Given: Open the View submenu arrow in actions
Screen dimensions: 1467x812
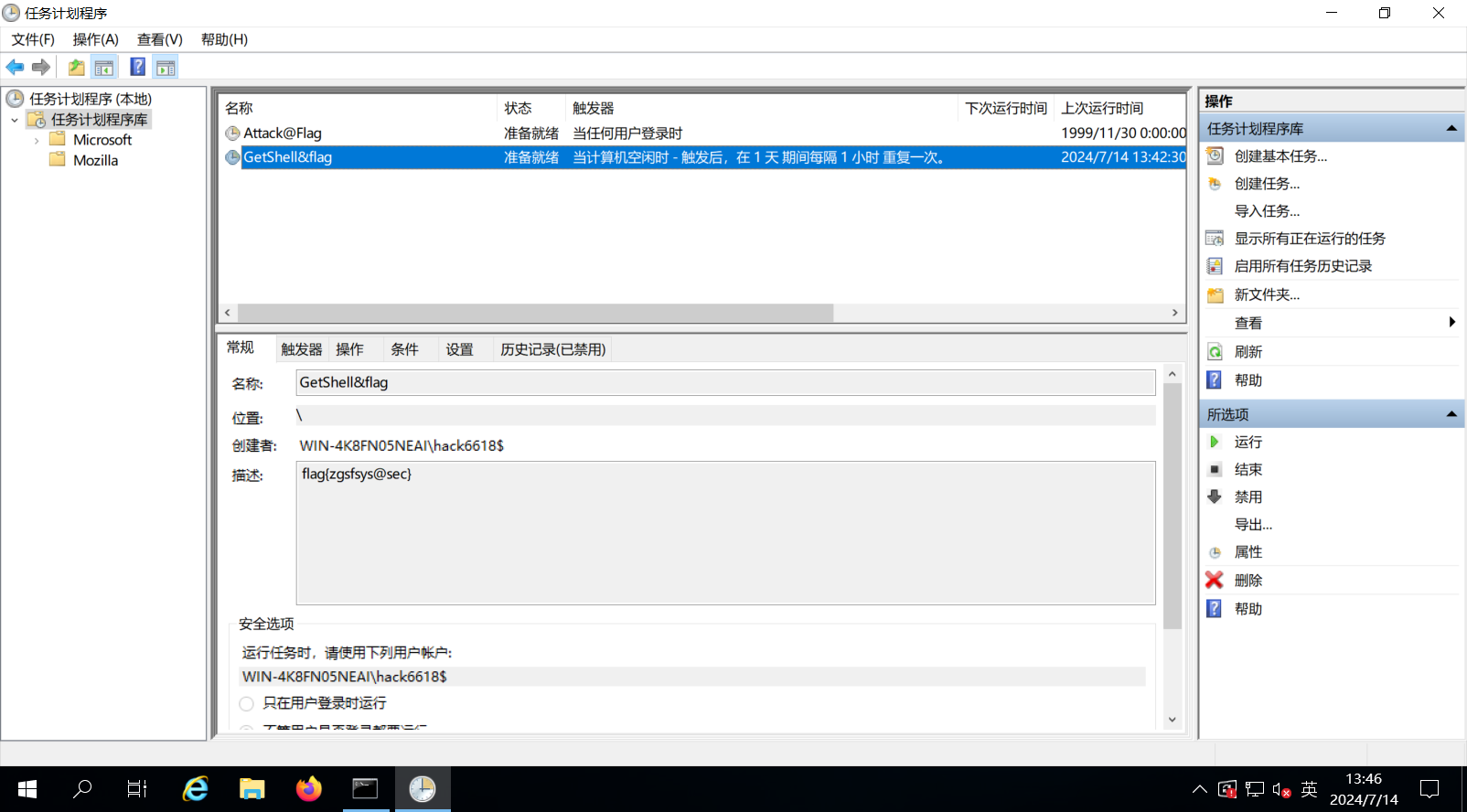Looking at the screenshot, I should [x=1451, y=322].
